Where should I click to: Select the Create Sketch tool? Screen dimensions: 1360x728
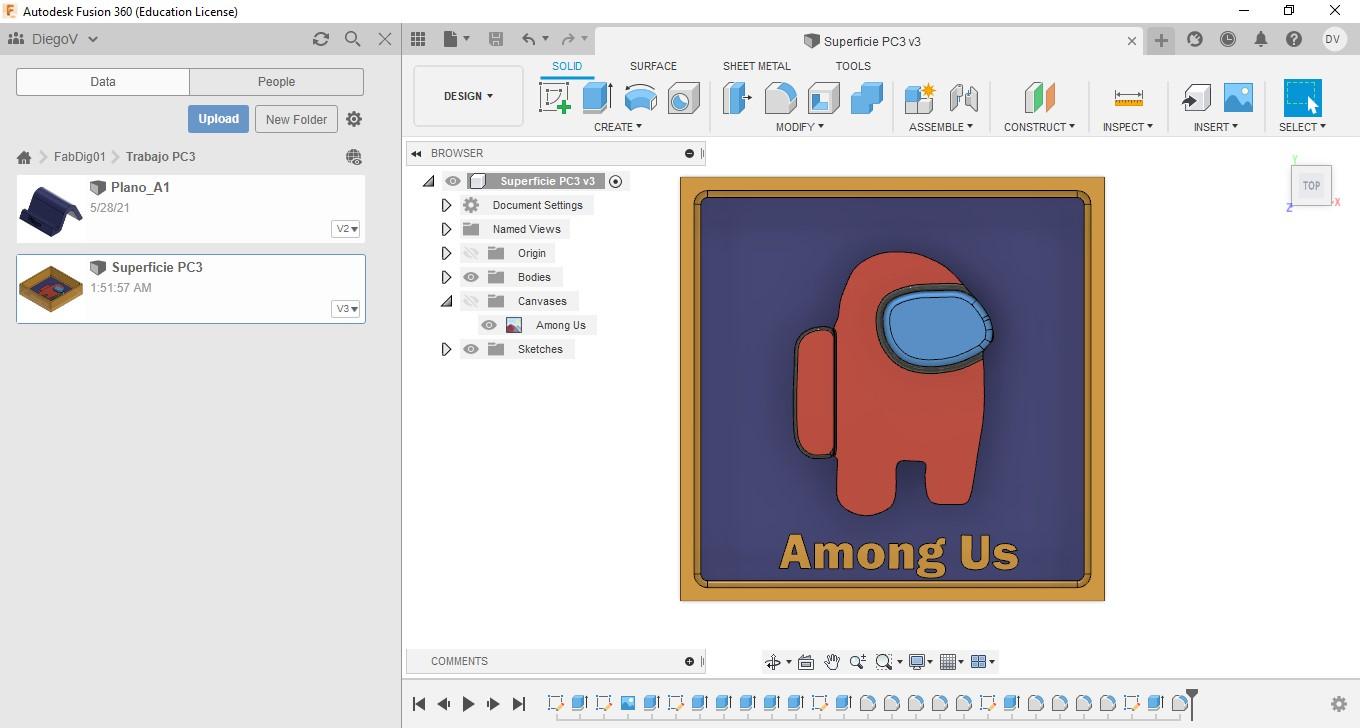point(555,98)
